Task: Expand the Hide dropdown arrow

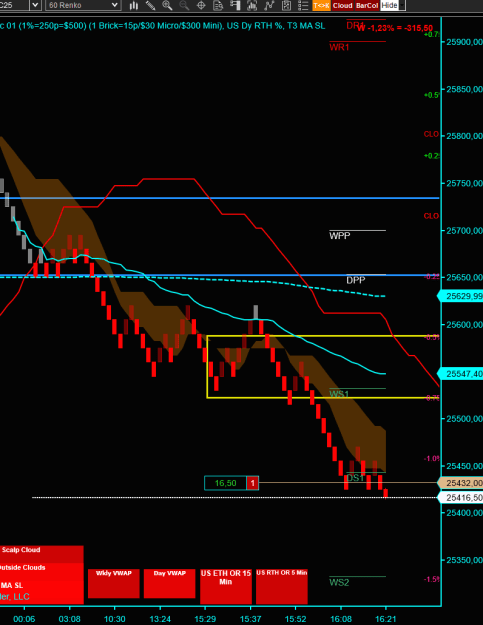Action: click(402, 5)
